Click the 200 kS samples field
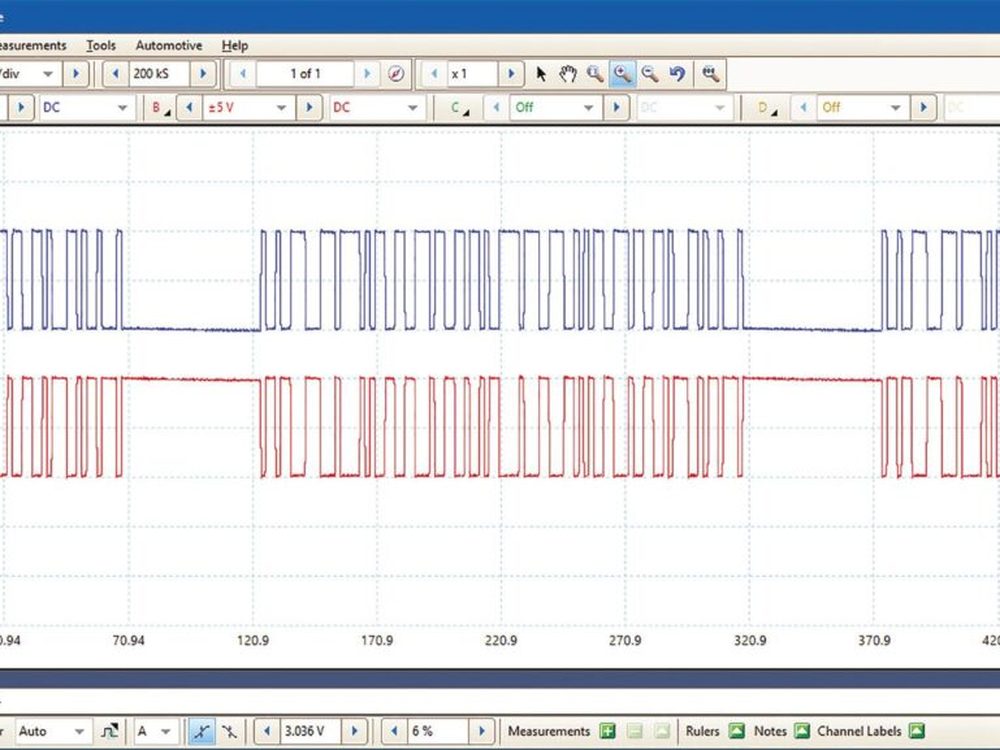Viewport: 1000px width, 750px height. tap(159, 74)
